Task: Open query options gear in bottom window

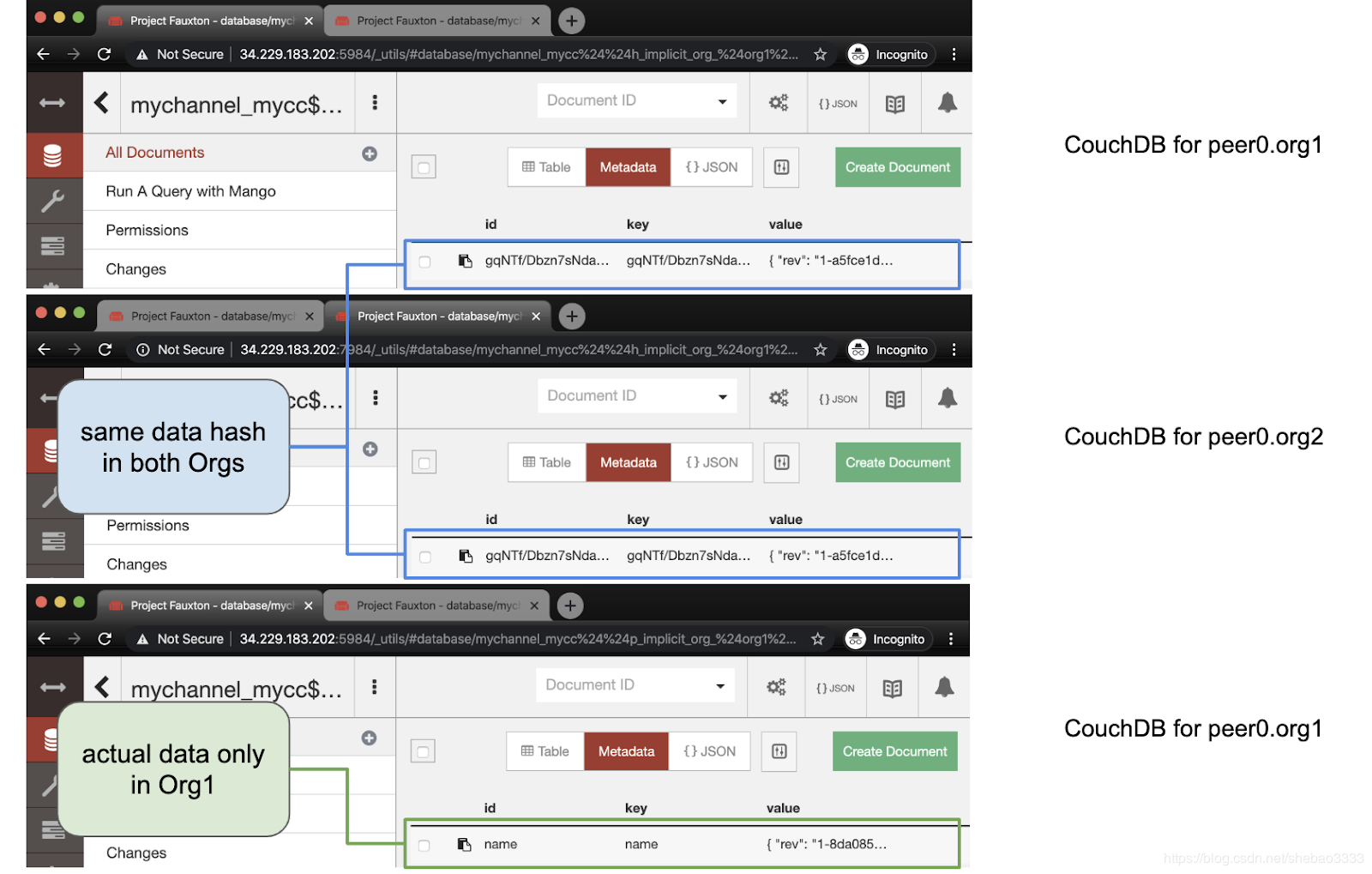Action: [776, 687]
